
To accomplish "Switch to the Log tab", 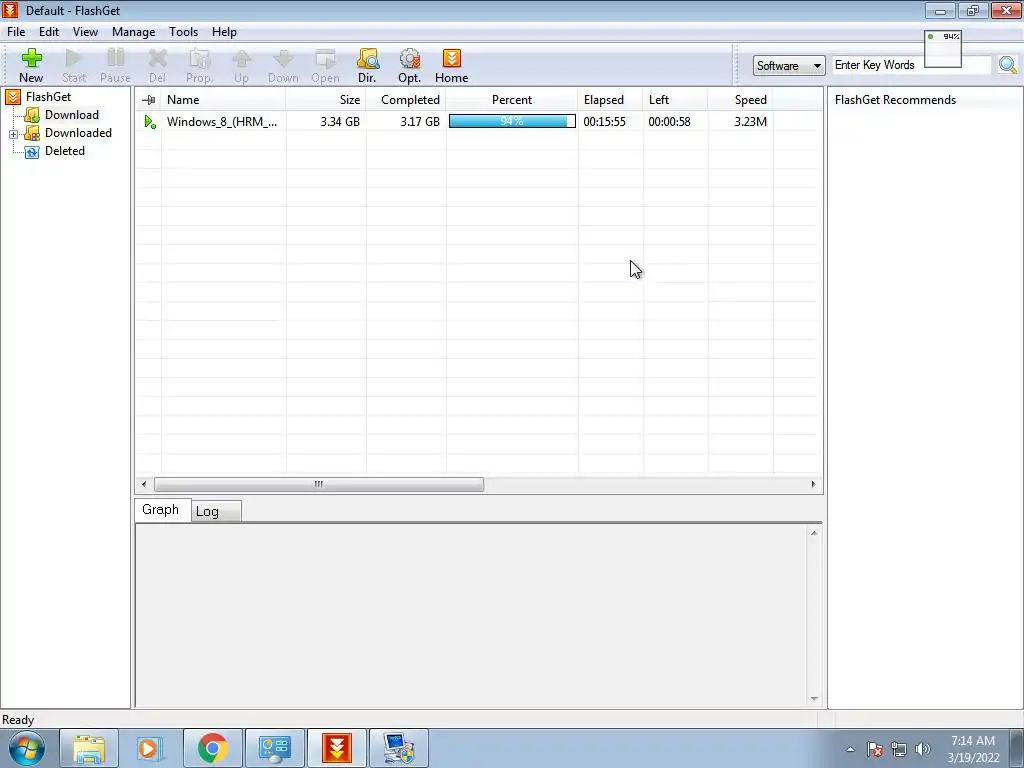I will click(x=216, y=511).
